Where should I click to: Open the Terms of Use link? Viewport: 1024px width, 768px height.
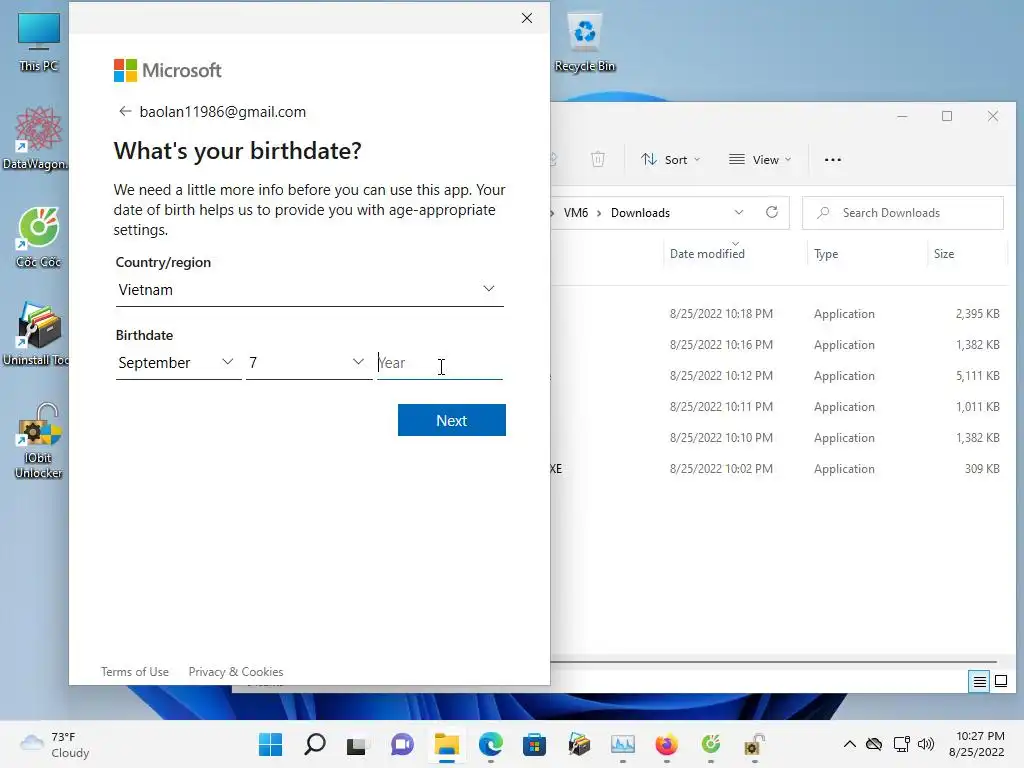pos(135,671)
